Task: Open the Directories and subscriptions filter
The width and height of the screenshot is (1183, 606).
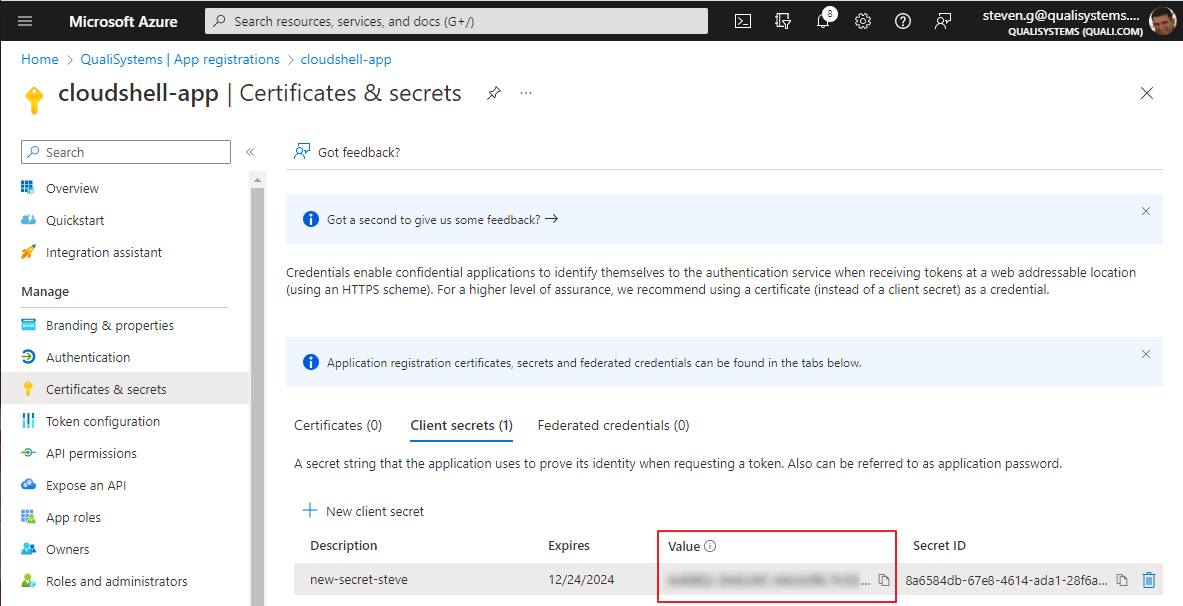Action: pos(783,21)
